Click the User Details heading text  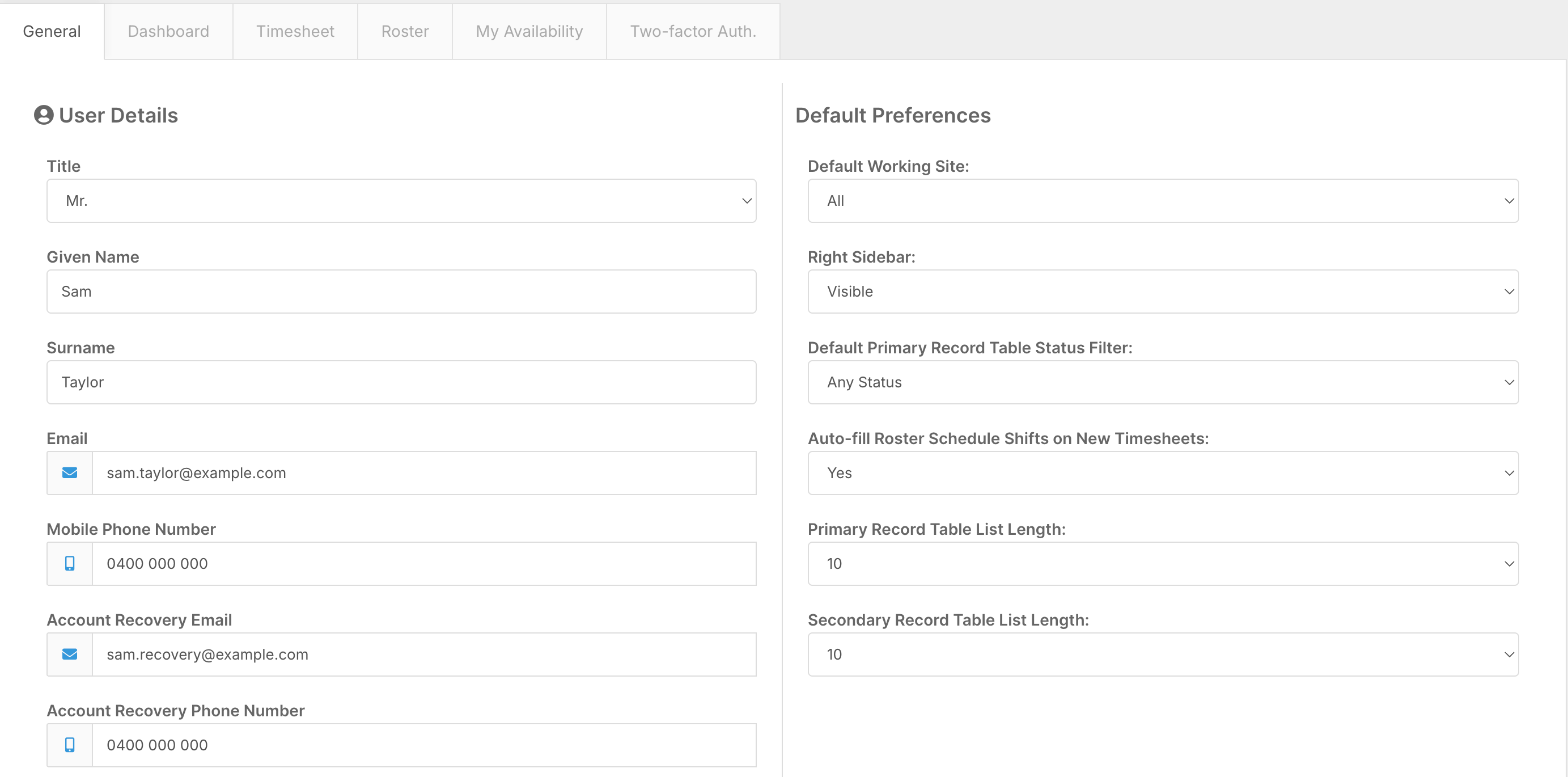(118, 115)
